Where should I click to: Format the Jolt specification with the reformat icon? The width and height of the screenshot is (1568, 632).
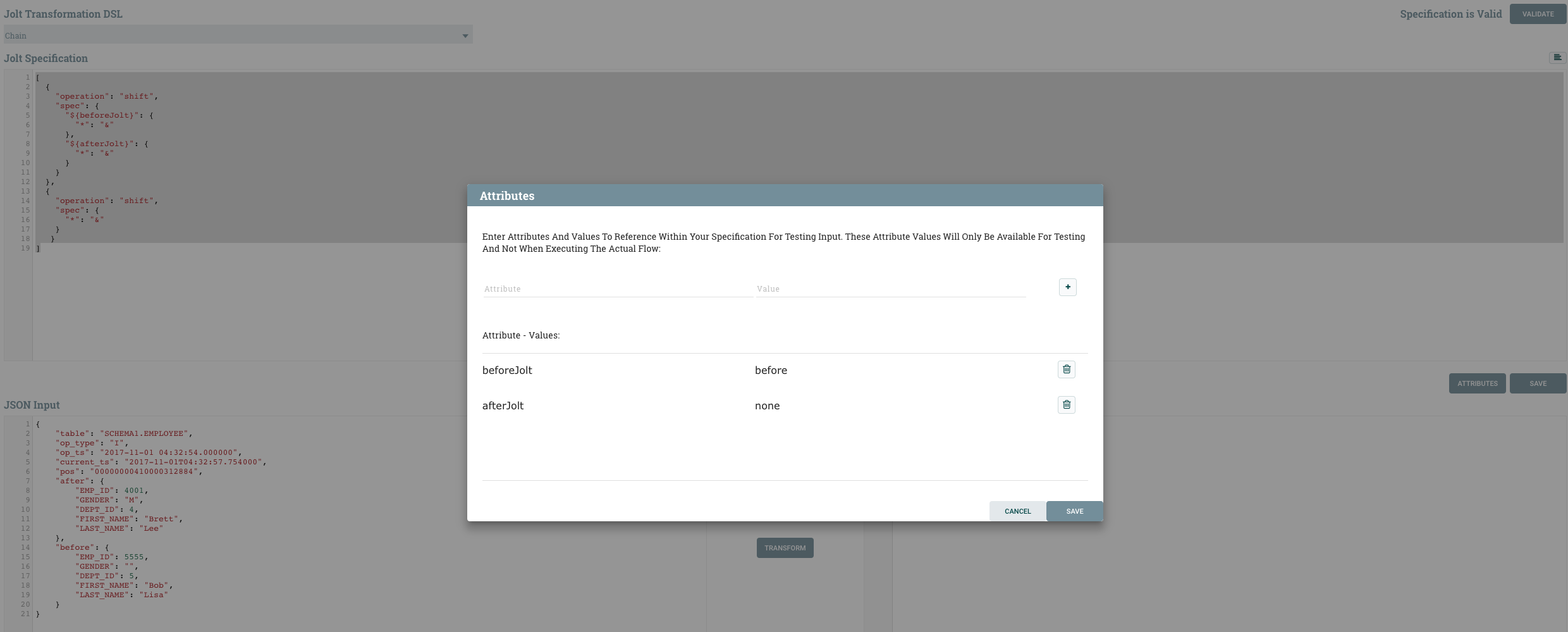pyautogui.click(x=1557, y=57)
